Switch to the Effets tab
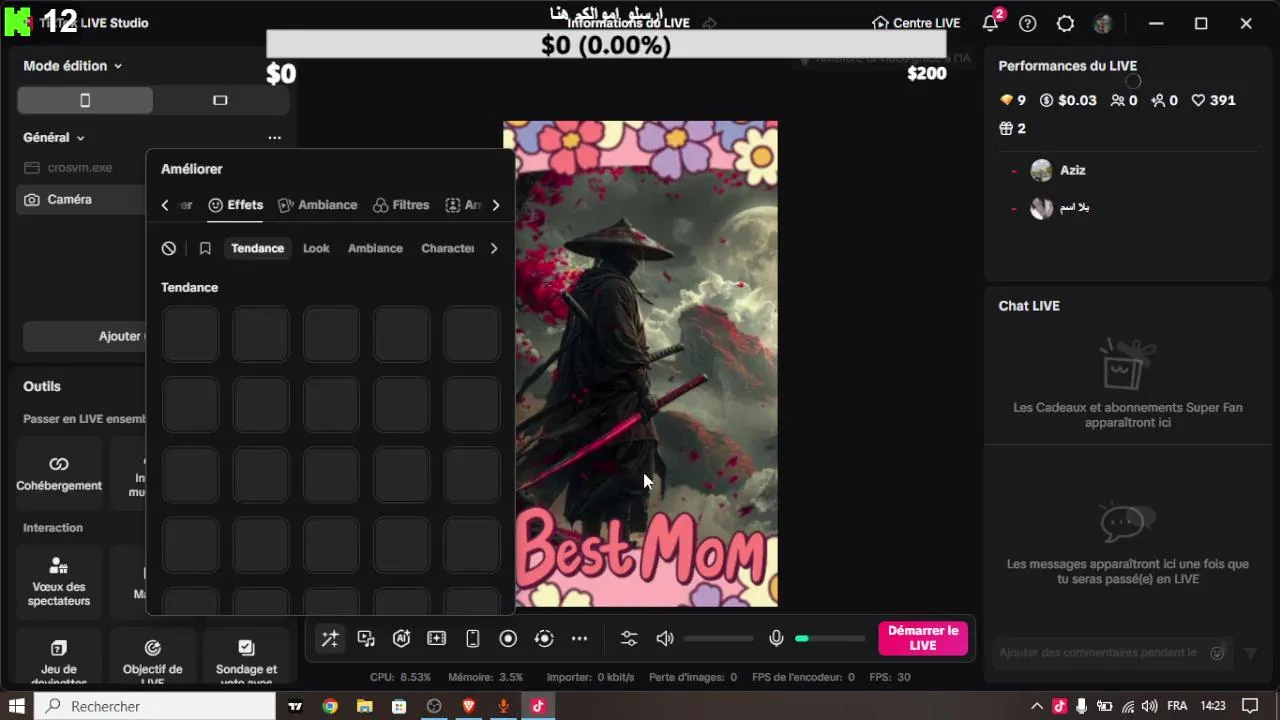This screenshot has width=1280, height=720. click(x=235, y=205)
